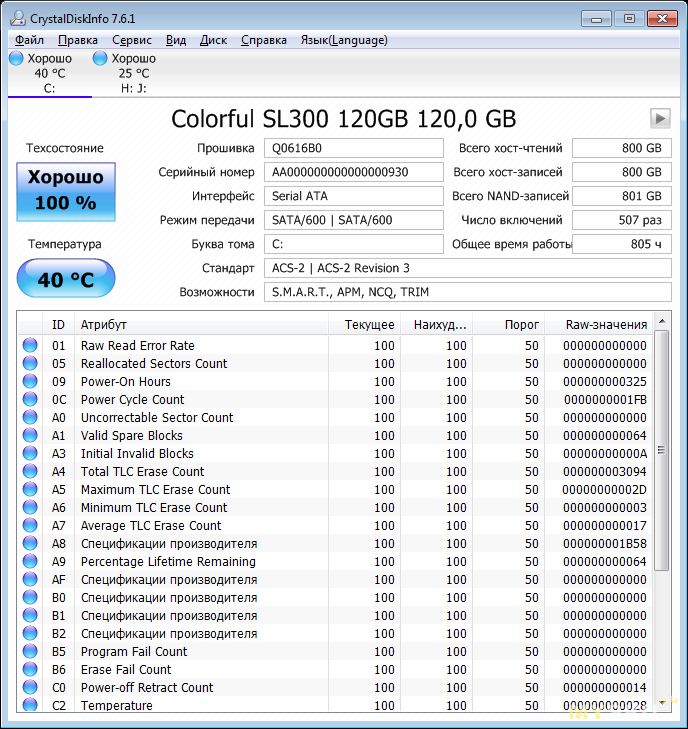
Task: Click the 40 °C temperature button
Action: pyautogui.click(x=66, y=278)
